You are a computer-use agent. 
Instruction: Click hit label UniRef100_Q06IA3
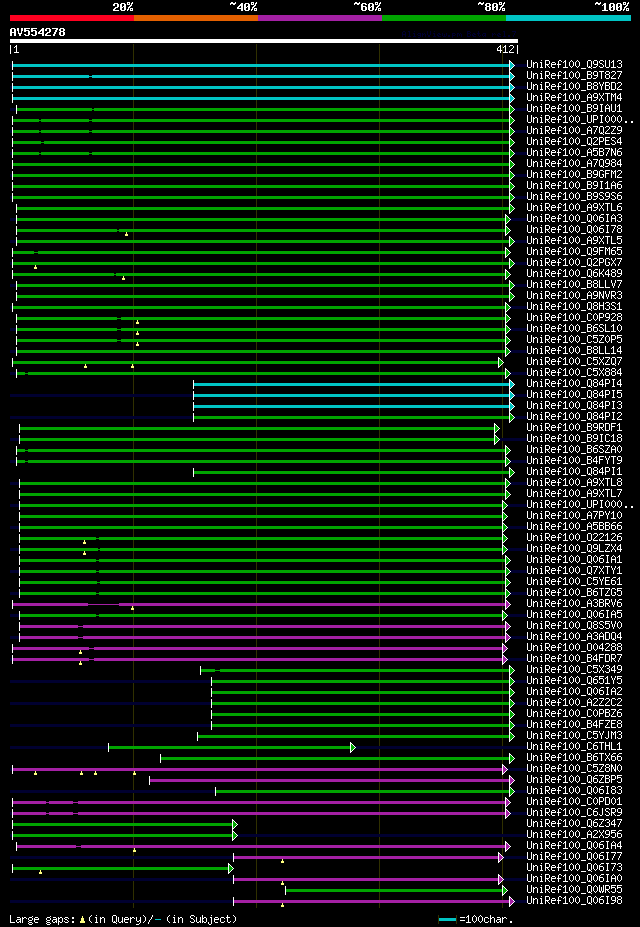[x=574, y=219]
